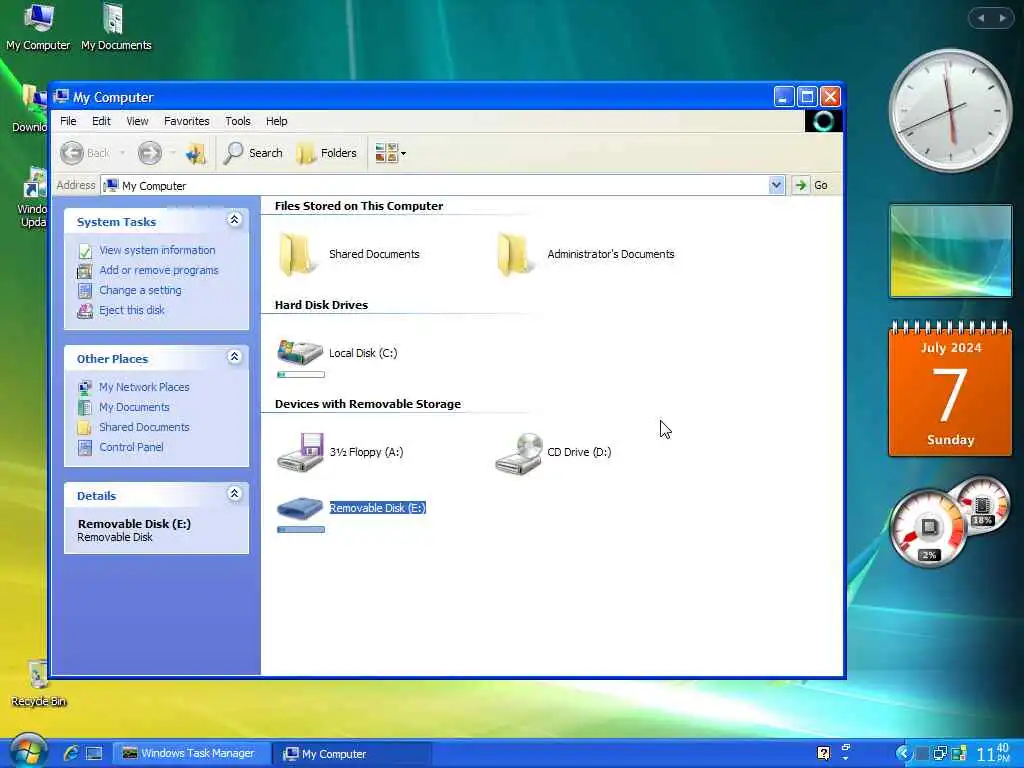Open the View menu
This screenshot has height=768, width=1024.
click(x=137, y=121)
